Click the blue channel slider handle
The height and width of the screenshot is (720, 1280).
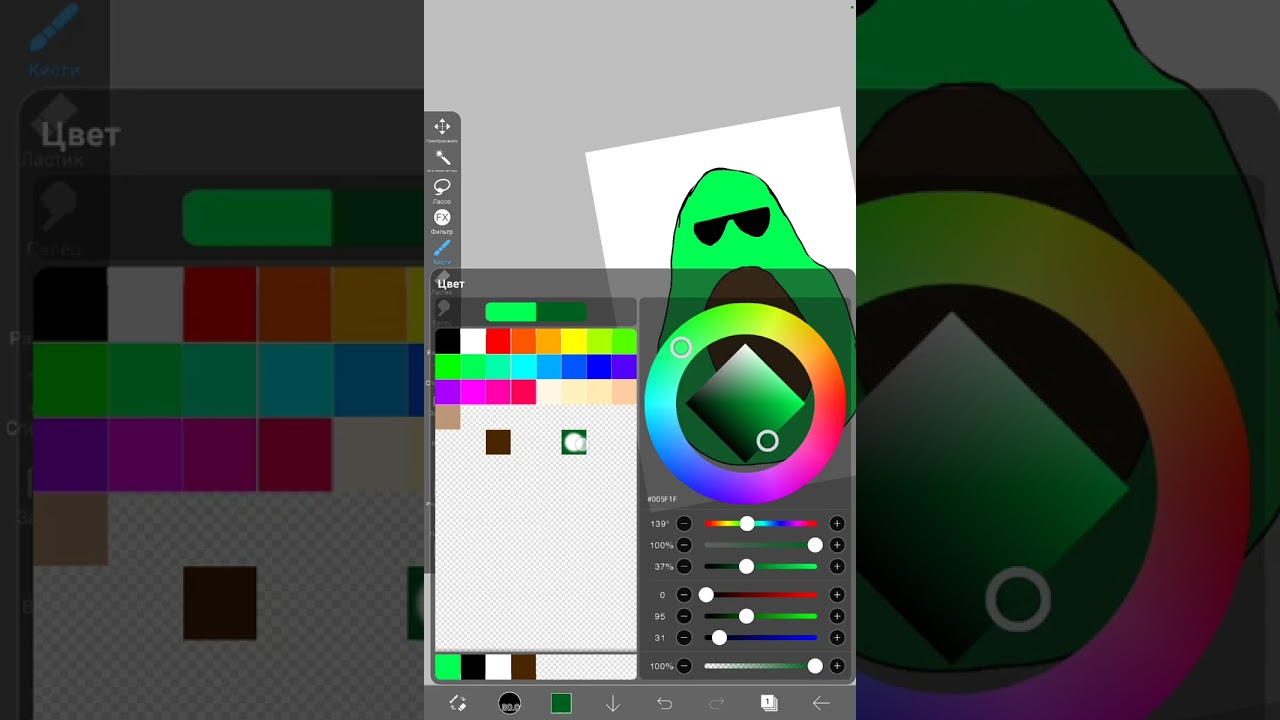click(719, 637)
